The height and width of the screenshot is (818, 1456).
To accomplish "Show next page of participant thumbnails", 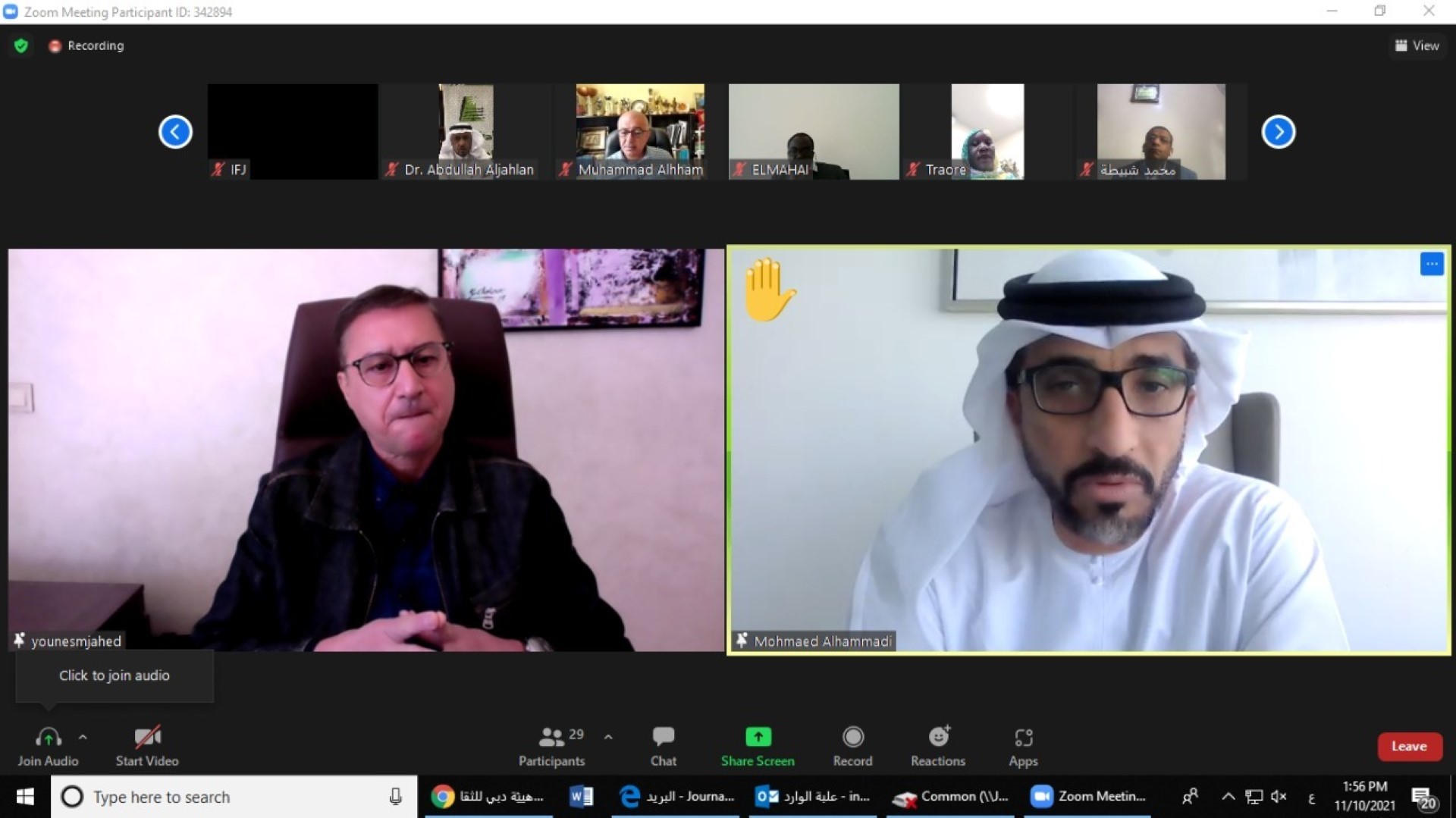I will (1278, 132).
